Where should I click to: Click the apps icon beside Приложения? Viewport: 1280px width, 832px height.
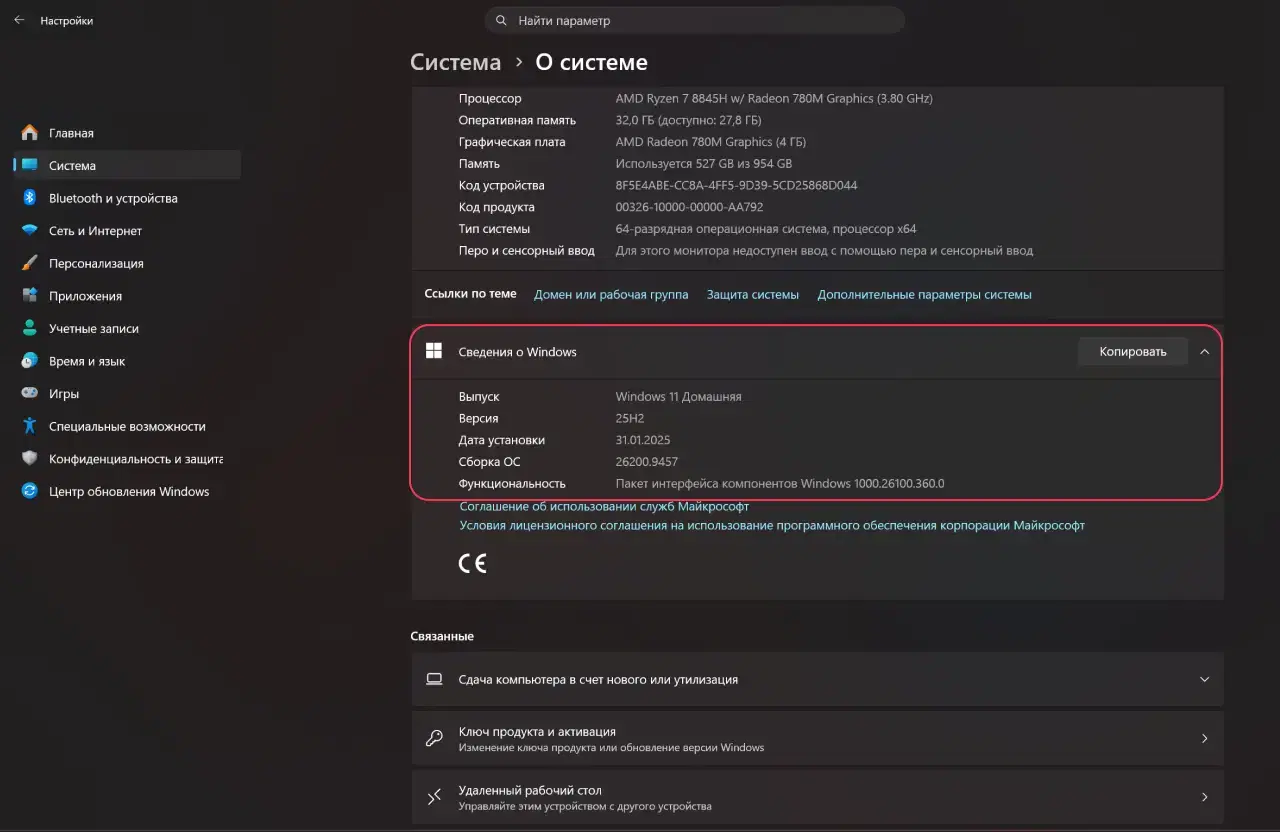point(30,296)
